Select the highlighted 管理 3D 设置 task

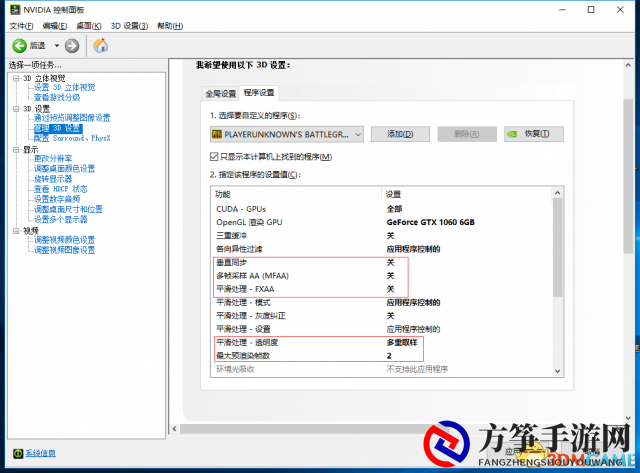tap(58, 128)
